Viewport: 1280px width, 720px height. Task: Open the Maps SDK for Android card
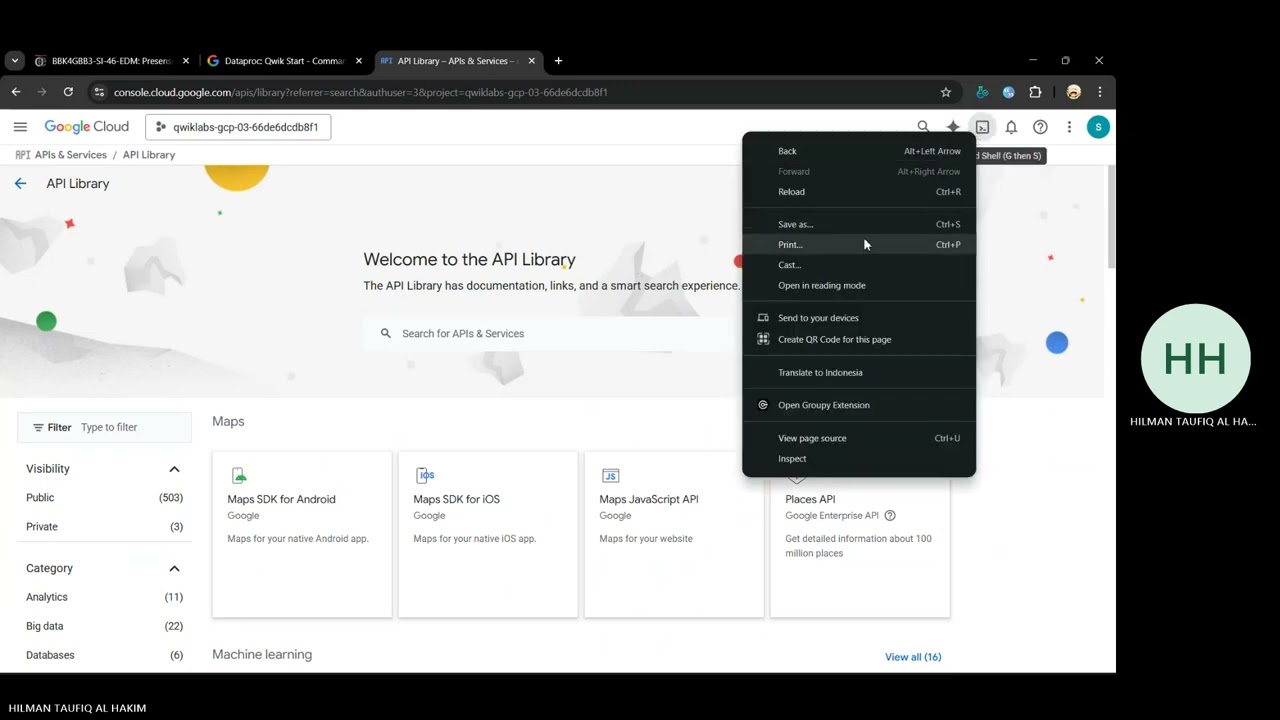point(302,534)
